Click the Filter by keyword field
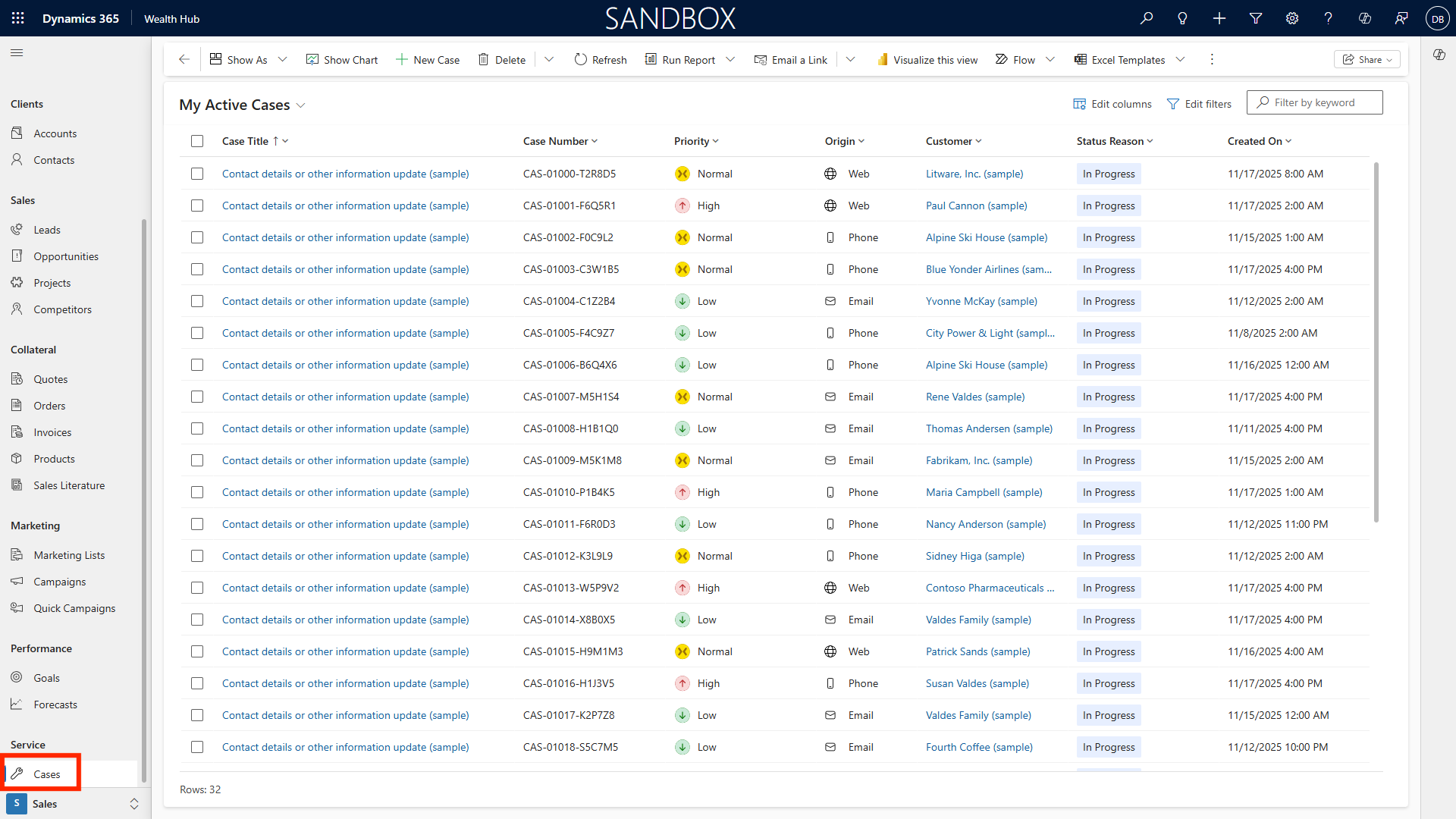Screen dimensions: 1456x819 [1321, 102]
